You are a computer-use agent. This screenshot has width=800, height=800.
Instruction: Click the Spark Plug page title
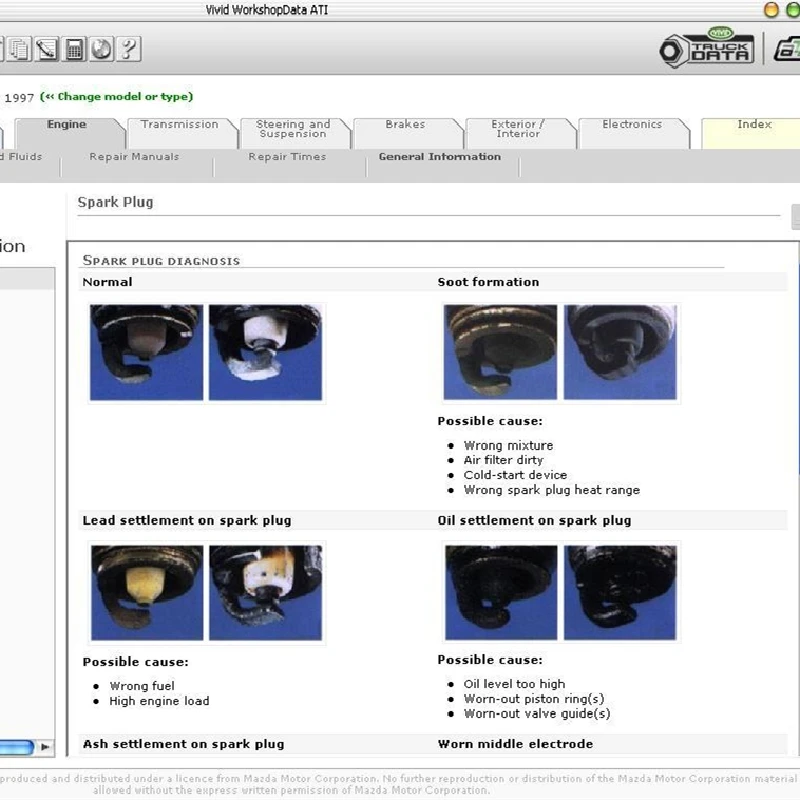click(115, 203)
